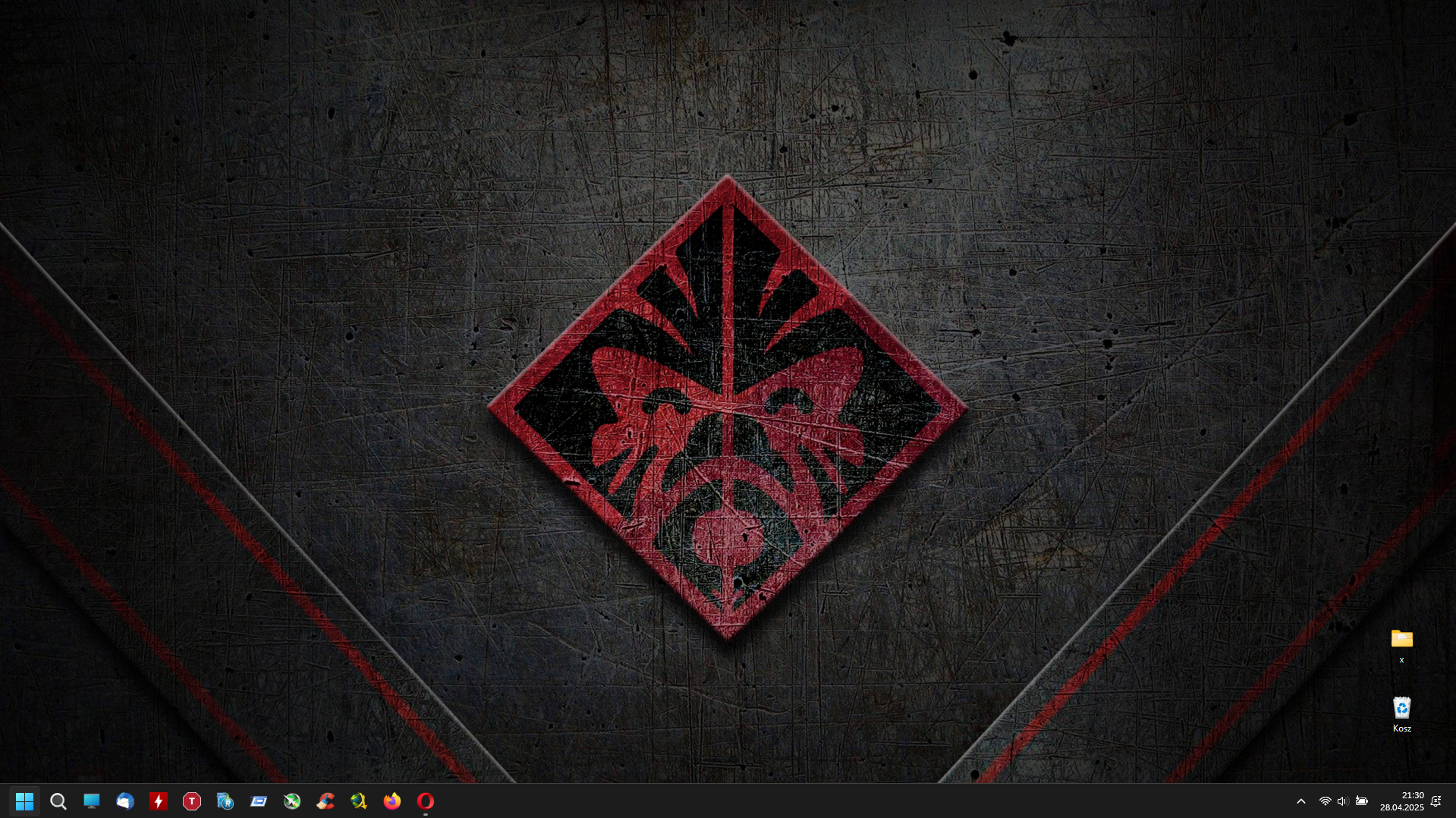Viewport: 1456px width, 818px height.
Task: Launch the blue monitor icon on taskbar
Action: coord(91,801)
